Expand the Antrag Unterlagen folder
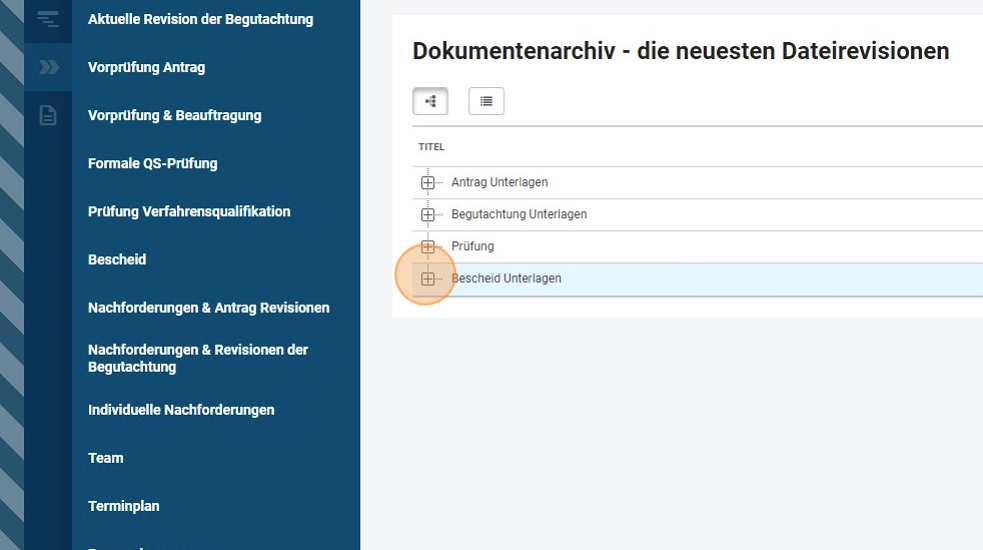Viewport: 983px width, 550px height. [x=428, y=183]
